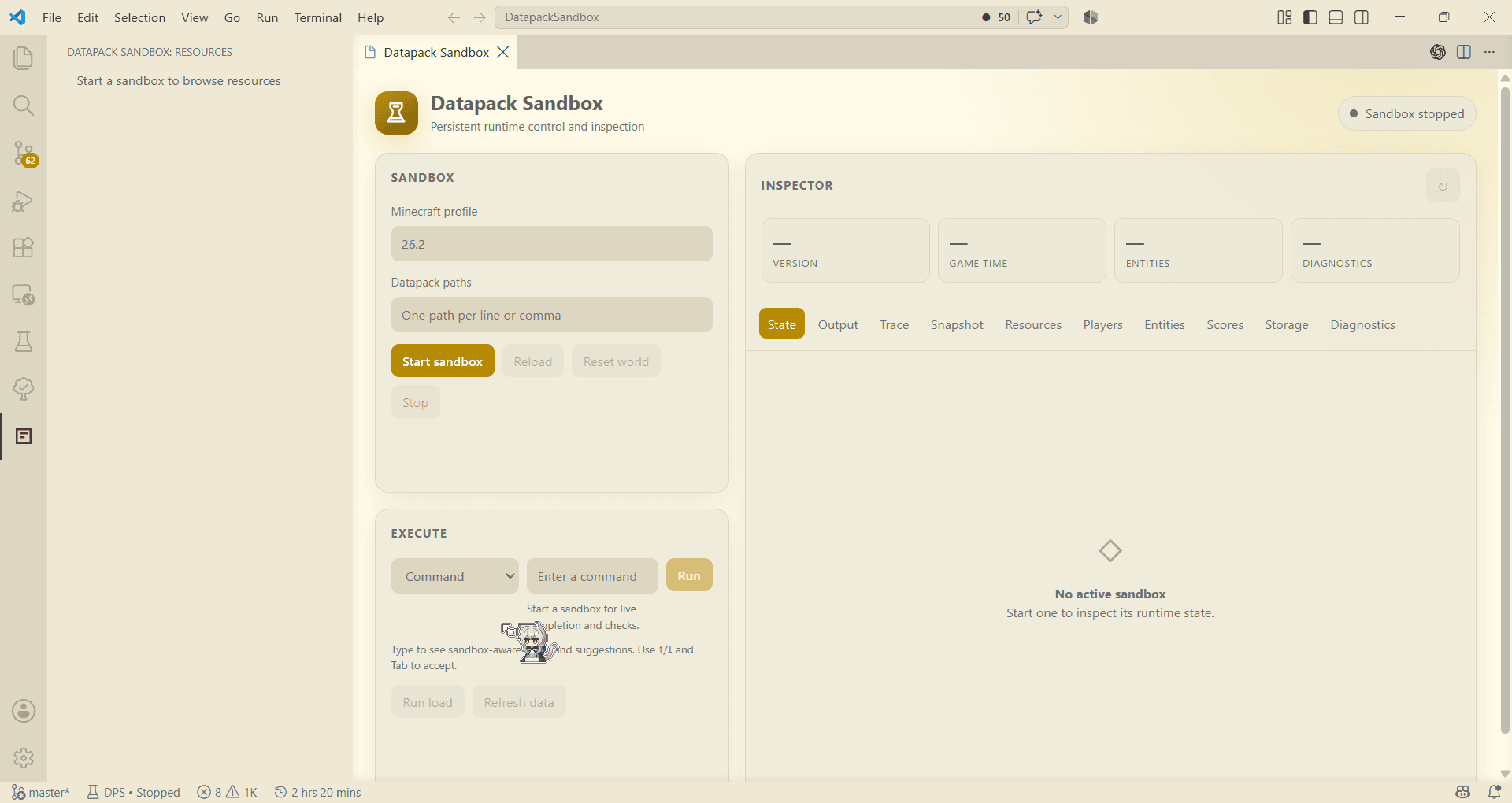Screen dimensions: 1512x803
Task: Go back with the navigation arrow
Action: pos(454,17)
